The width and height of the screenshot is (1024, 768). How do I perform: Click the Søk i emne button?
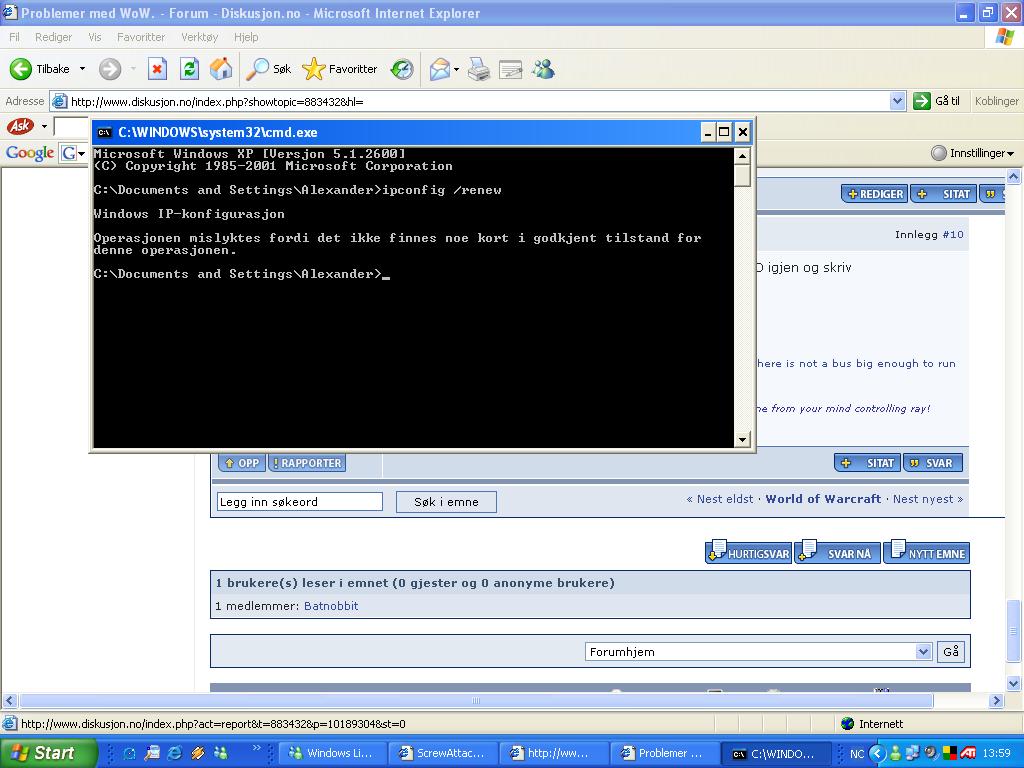[446, 502]
